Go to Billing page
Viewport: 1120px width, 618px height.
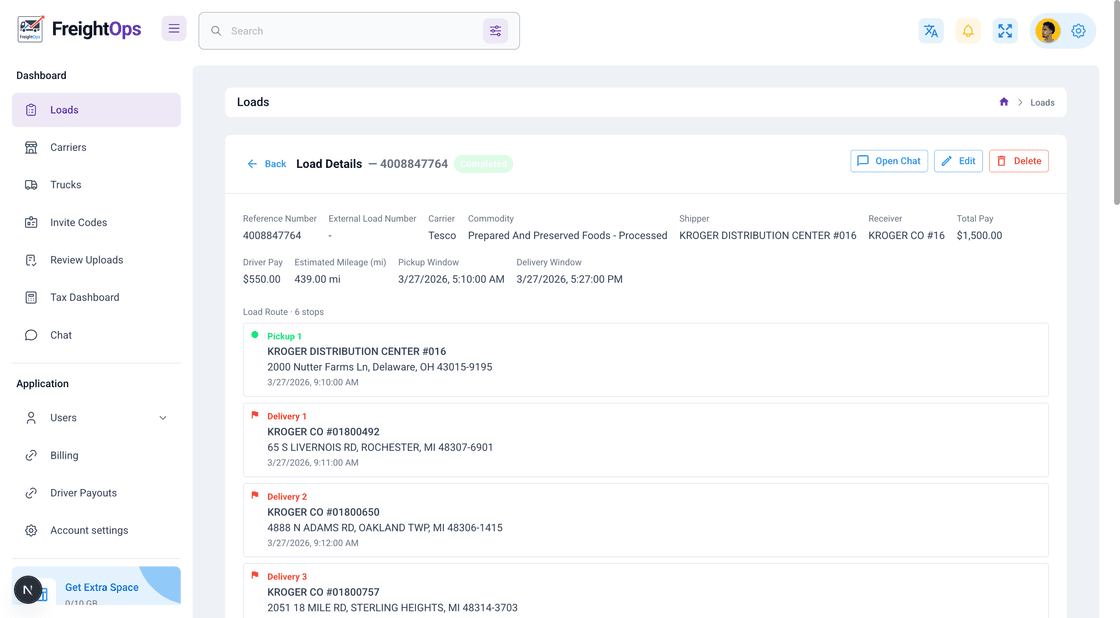[x=96, y=455]
